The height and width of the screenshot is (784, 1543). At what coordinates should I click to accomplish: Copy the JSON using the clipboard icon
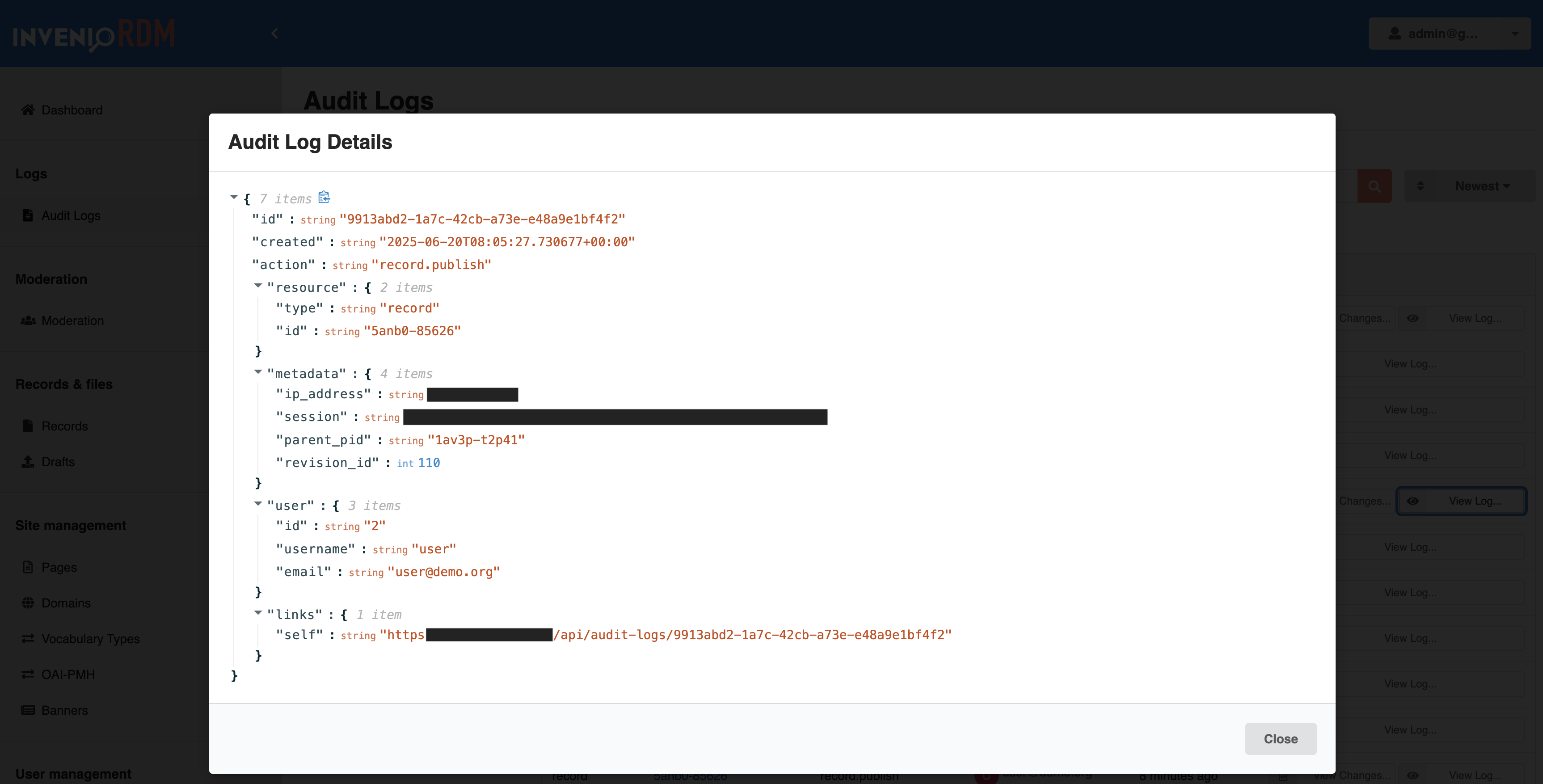coord(324,197)
